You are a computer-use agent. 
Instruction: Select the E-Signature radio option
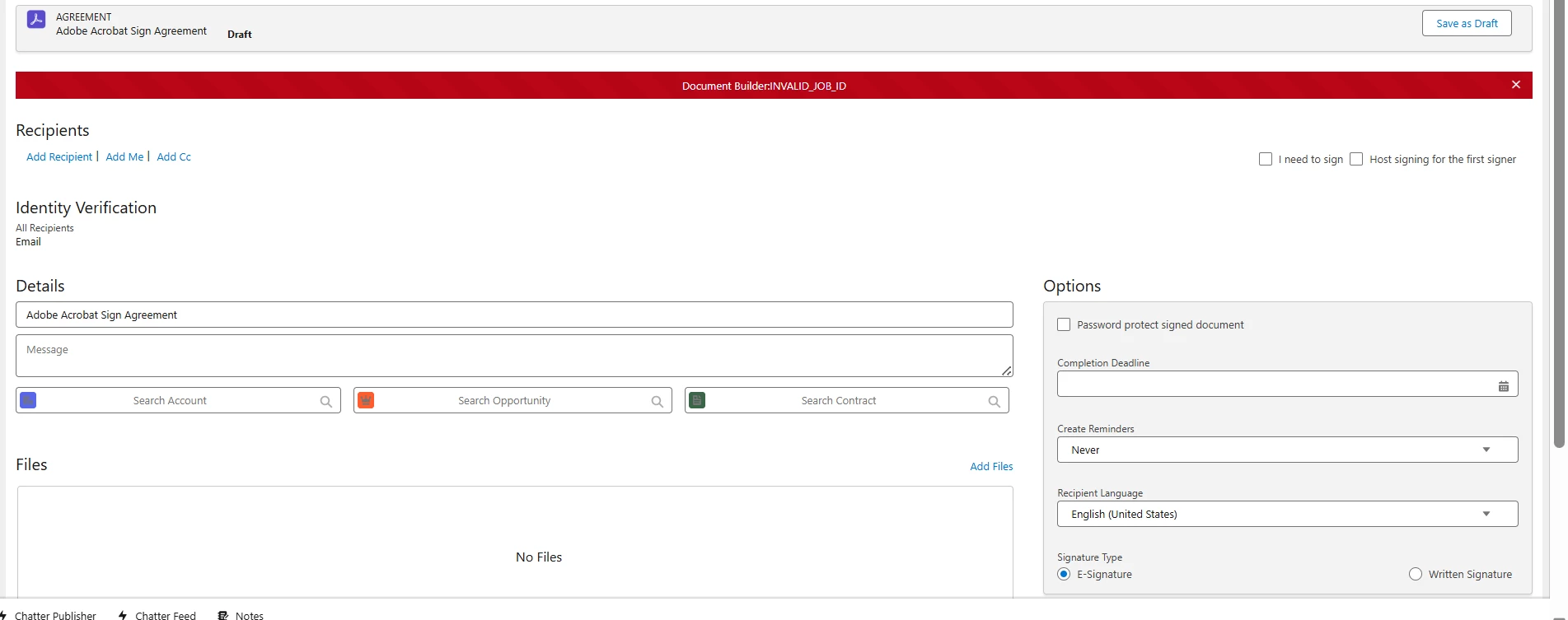pyautogui.click(x=1064, y=574)
